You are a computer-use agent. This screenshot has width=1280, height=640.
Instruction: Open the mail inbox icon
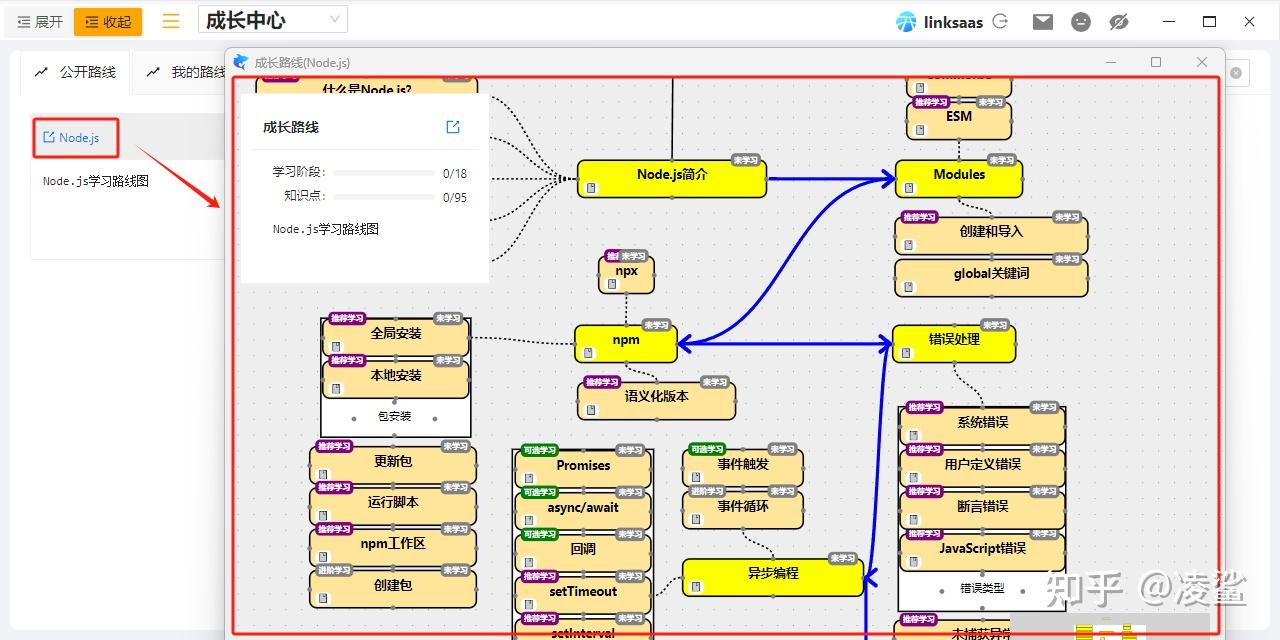click(x=1042, y=21)
